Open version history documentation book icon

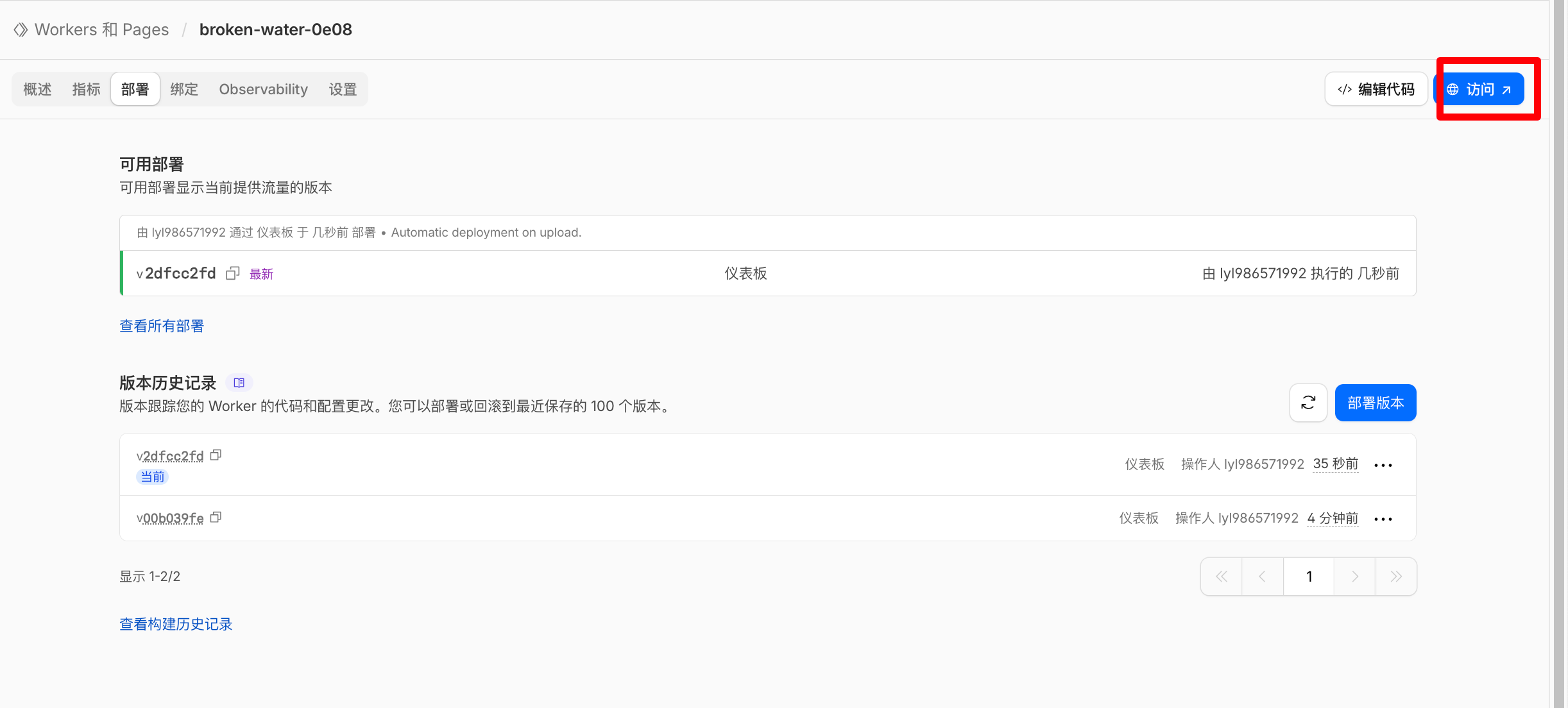coord(239,383)
